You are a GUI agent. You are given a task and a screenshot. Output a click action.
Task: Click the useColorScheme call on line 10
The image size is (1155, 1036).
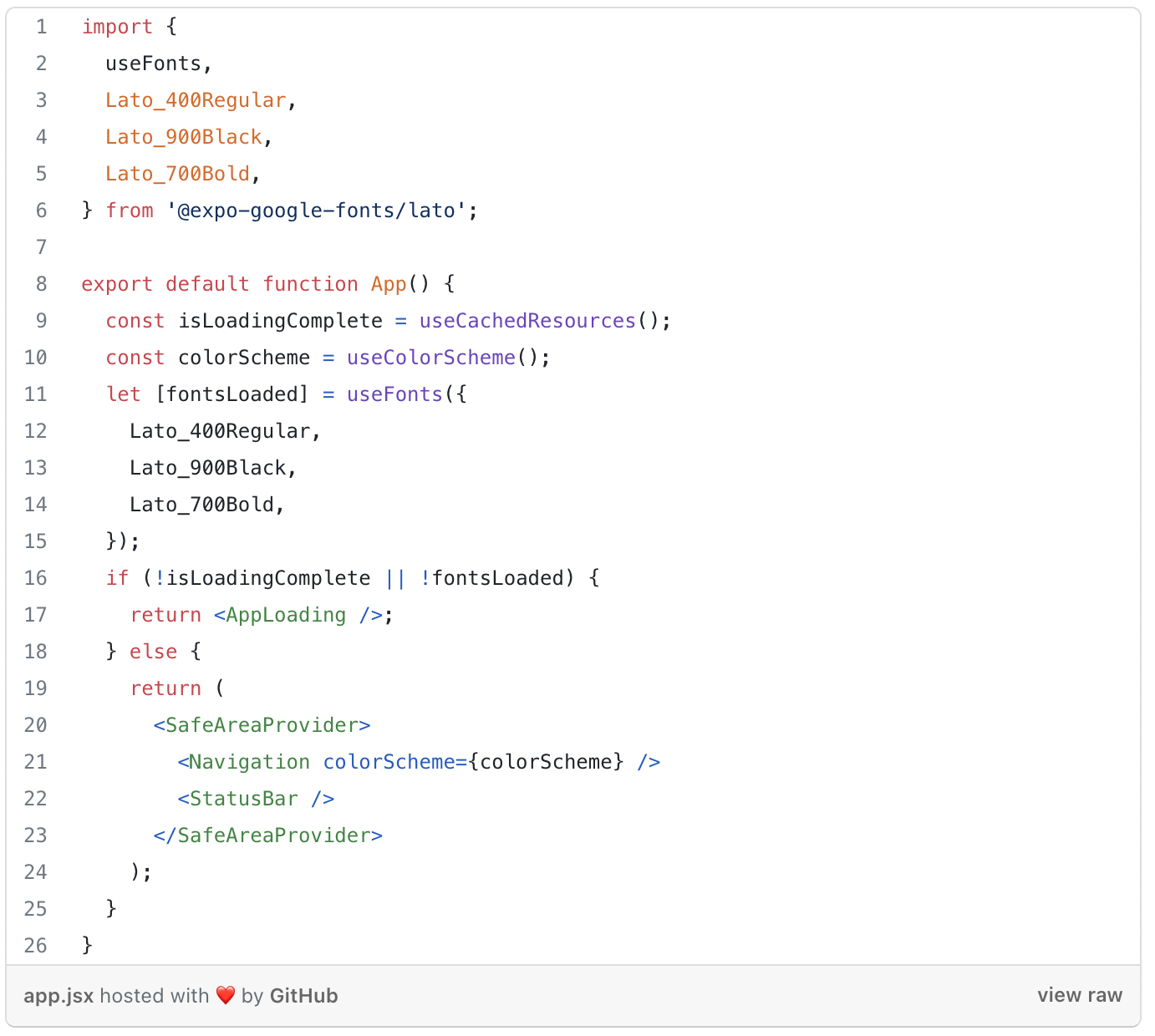click(430, 357)
